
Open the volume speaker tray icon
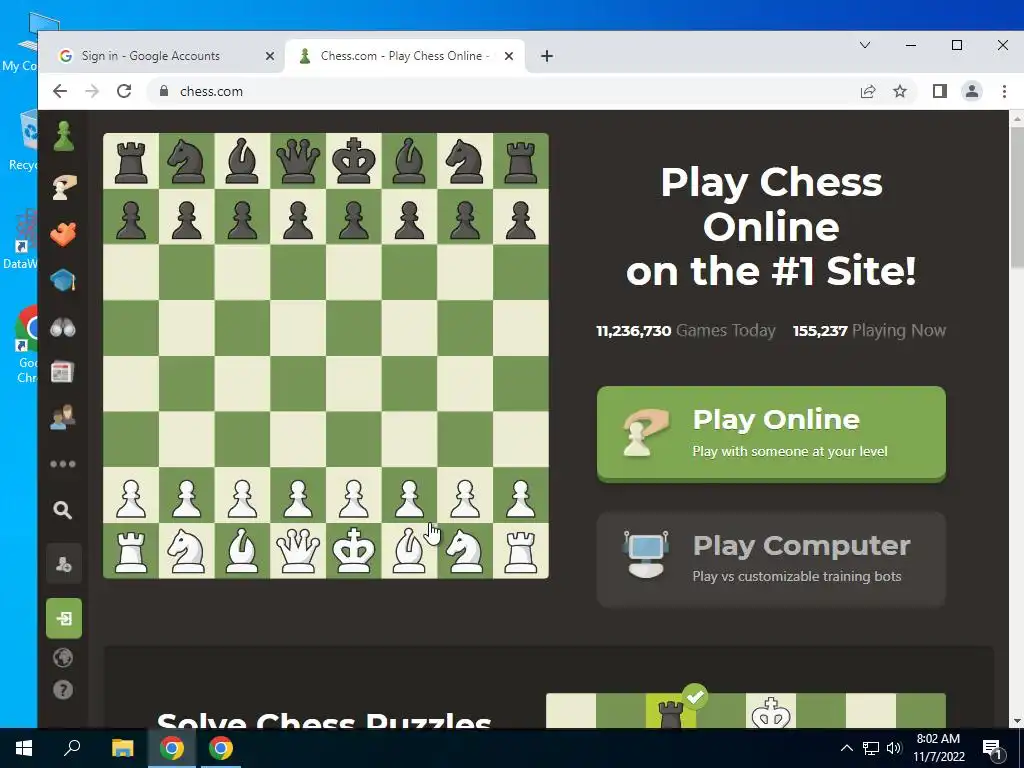pos(894,748)
